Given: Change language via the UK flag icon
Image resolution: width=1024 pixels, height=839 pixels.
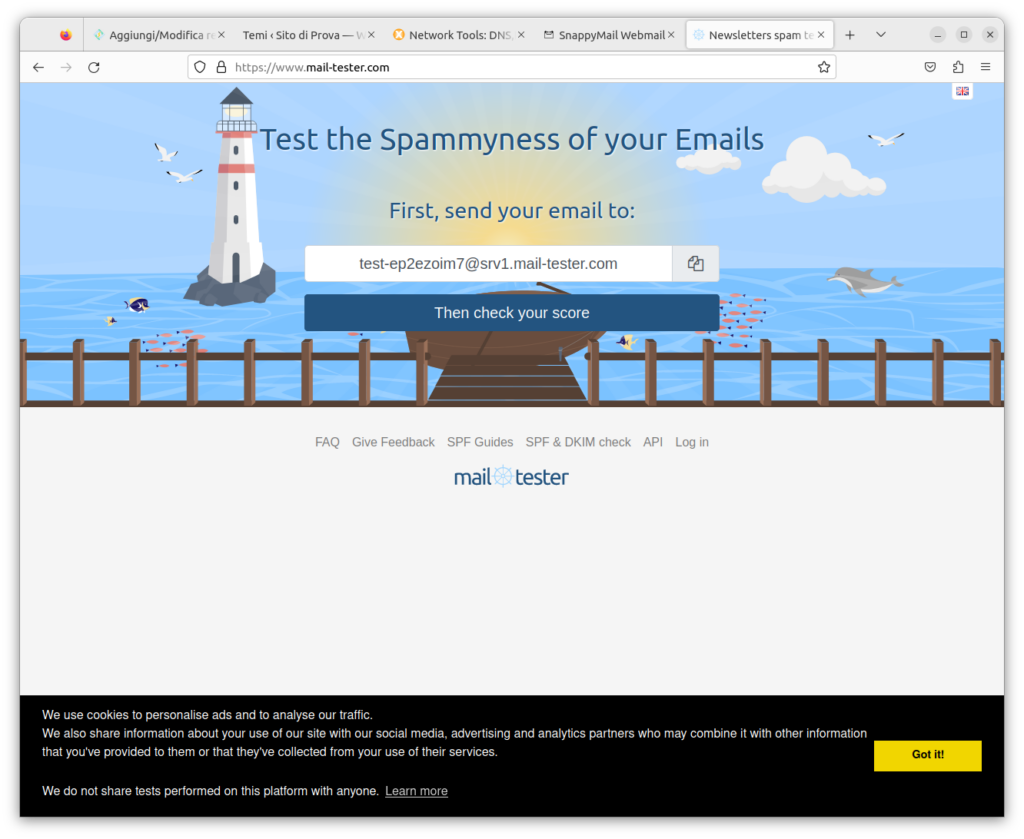Looking at the screenshot, I should click(963, 91).
